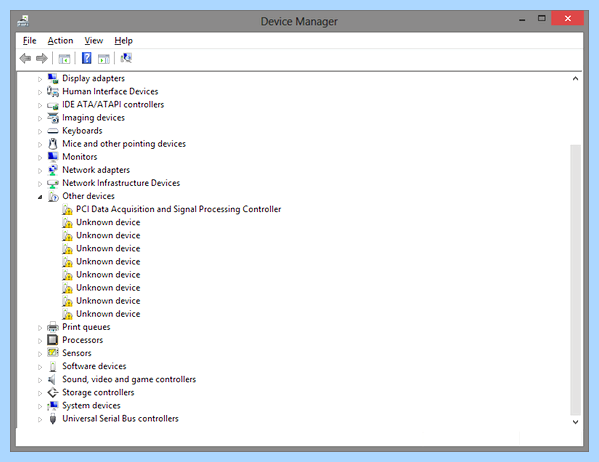Select the Sound, video and game controllers speaker icon
599x462 pixels.
(52, 379)
